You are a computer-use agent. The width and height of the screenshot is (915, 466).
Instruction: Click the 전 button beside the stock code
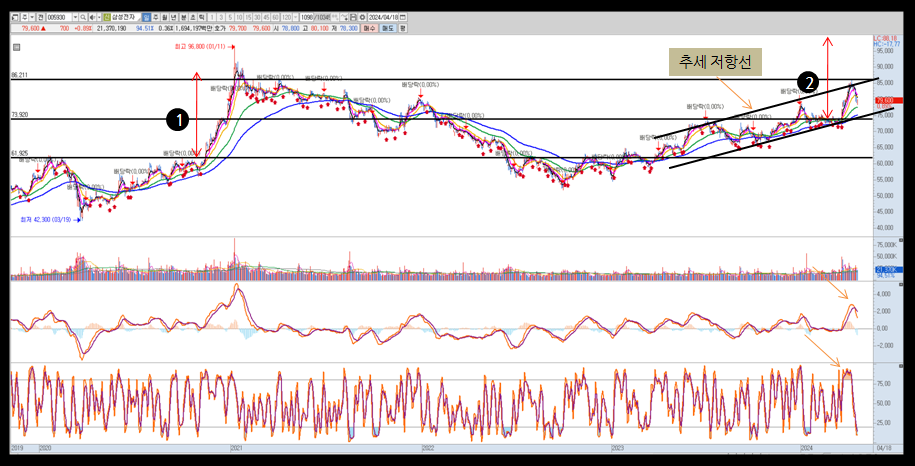click(40, 17)
